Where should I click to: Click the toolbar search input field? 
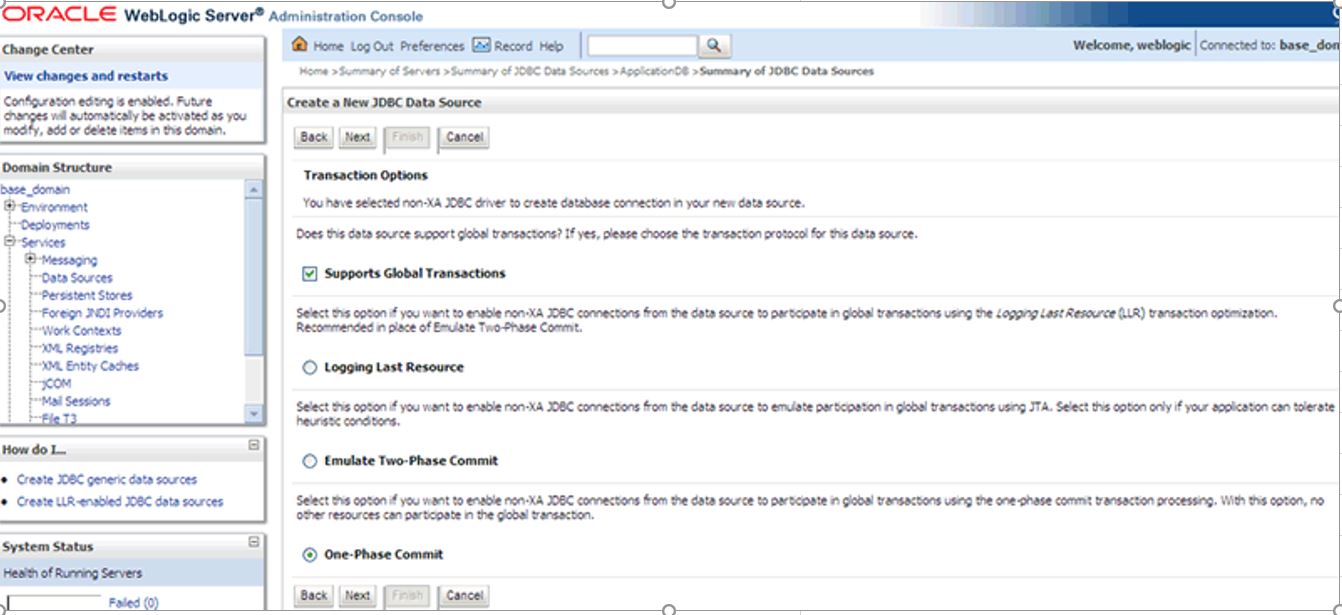642,46
